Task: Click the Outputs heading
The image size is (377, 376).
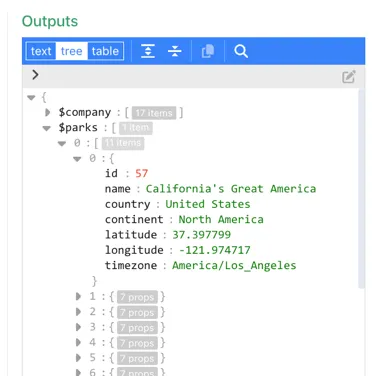Action: point(50,21)
